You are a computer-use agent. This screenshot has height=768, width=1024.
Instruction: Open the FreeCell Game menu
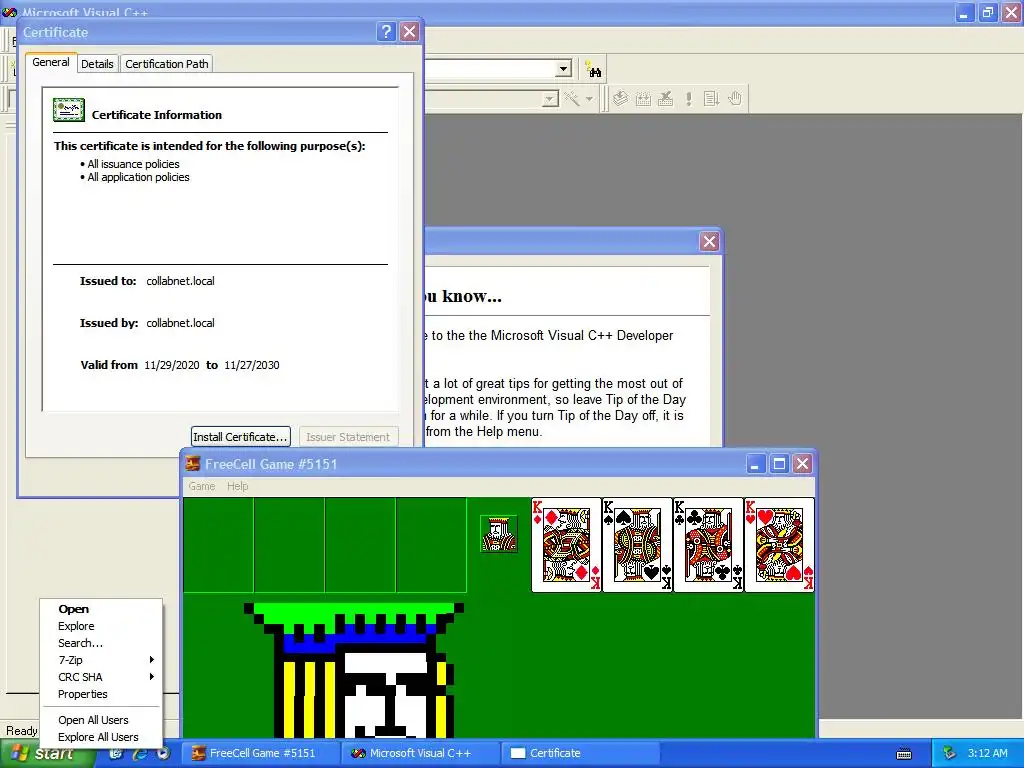[x=202, y=486]
